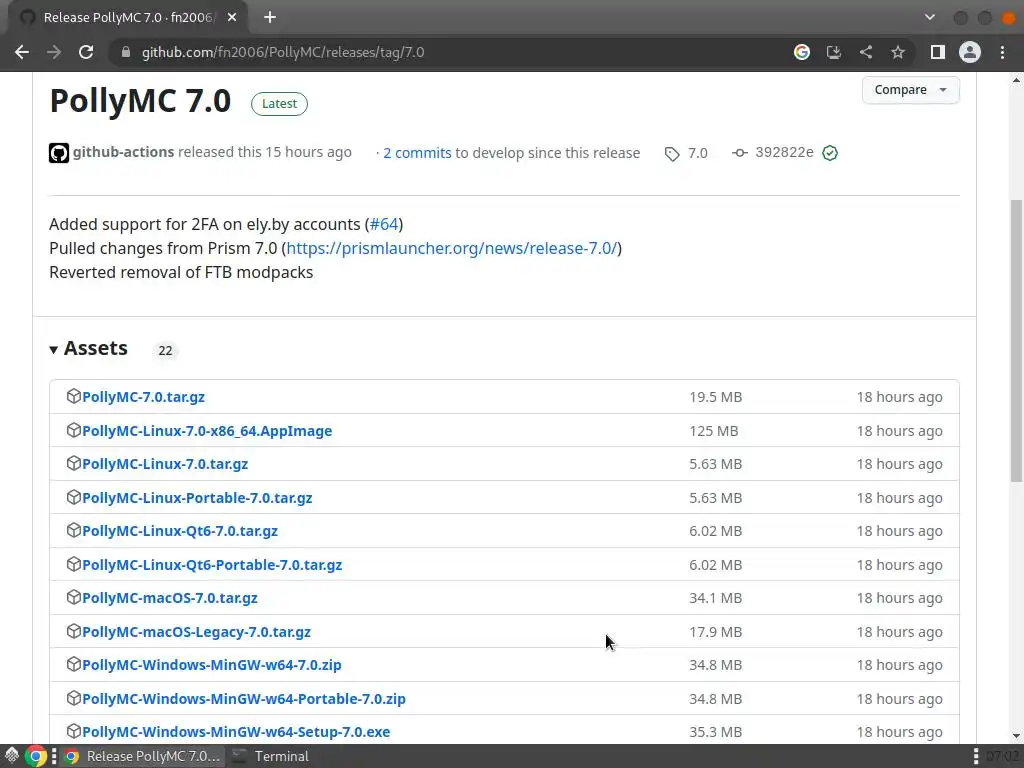Download PollyMC-Windows-MinGW-w64-Setup-7.0.exe
Image resolution: width=1024 pixels, height=768 pixels.
(x=236, y=732)
